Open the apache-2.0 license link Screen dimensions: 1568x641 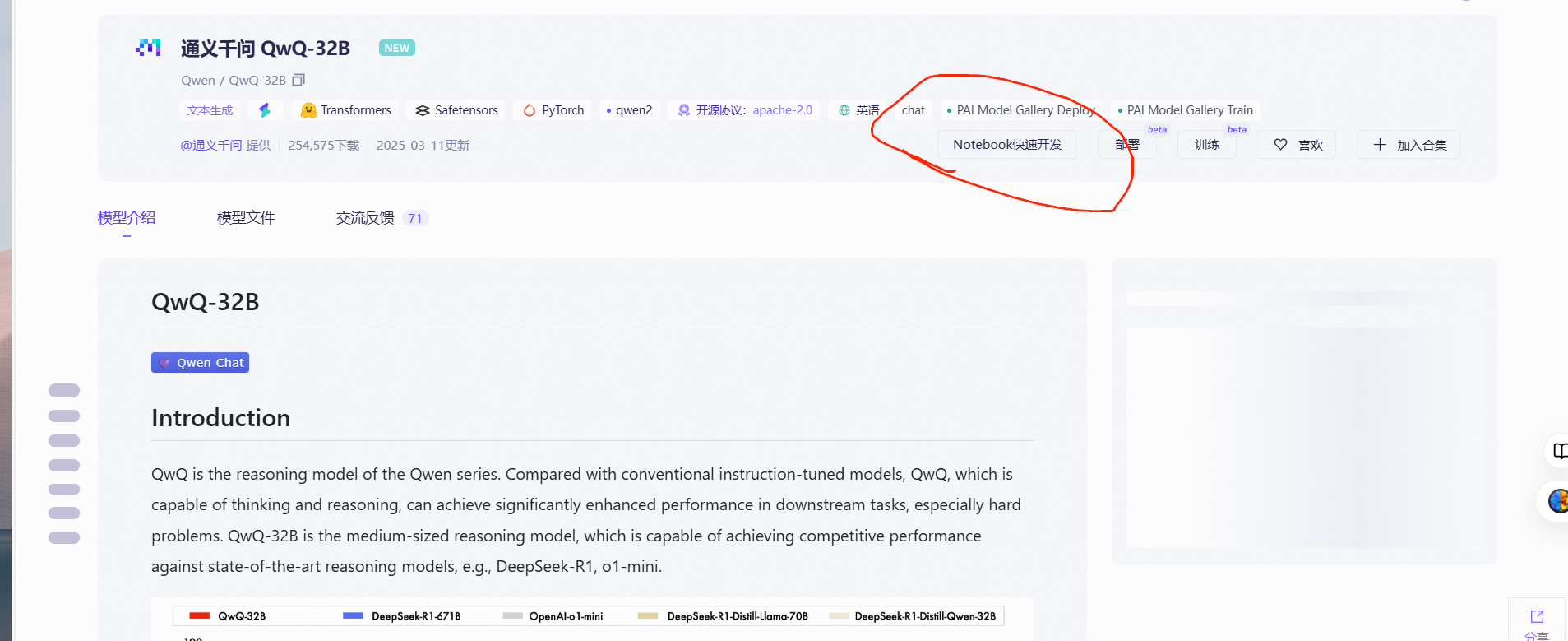click(x=782, y=110)
